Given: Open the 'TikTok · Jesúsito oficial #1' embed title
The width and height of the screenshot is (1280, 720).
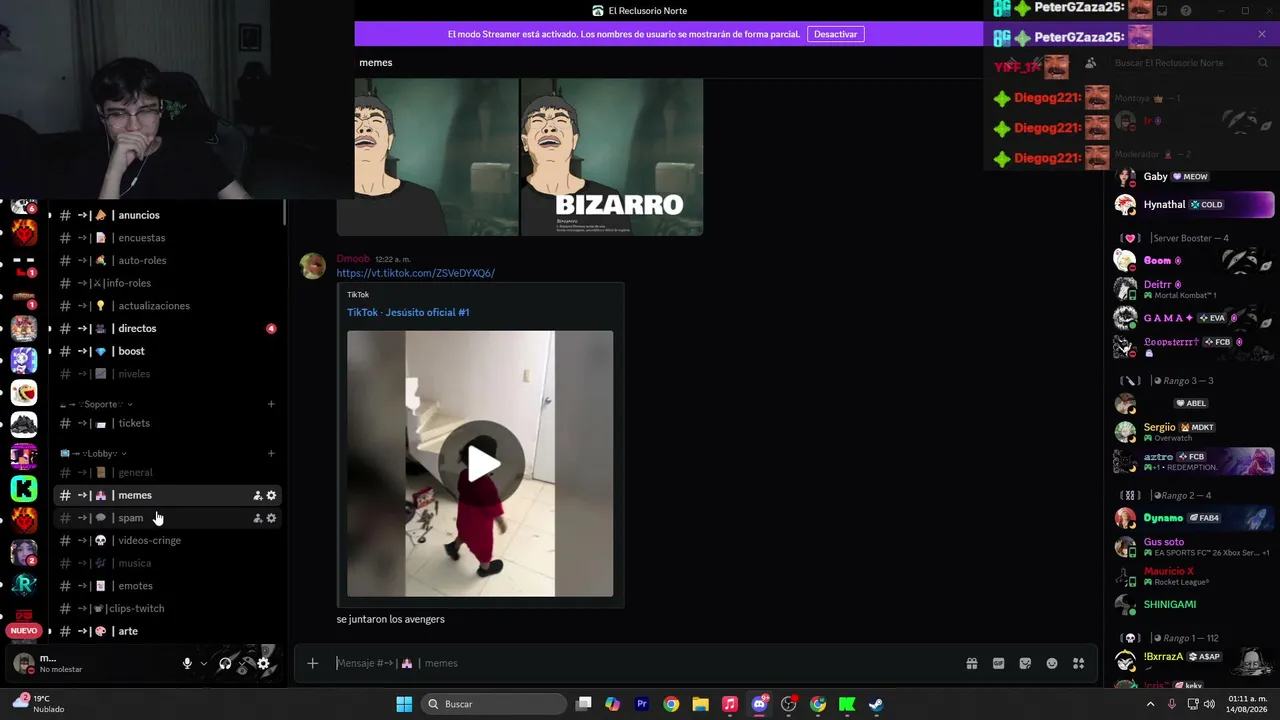Looking at the screenshot, I should click(x=408, y=312).
